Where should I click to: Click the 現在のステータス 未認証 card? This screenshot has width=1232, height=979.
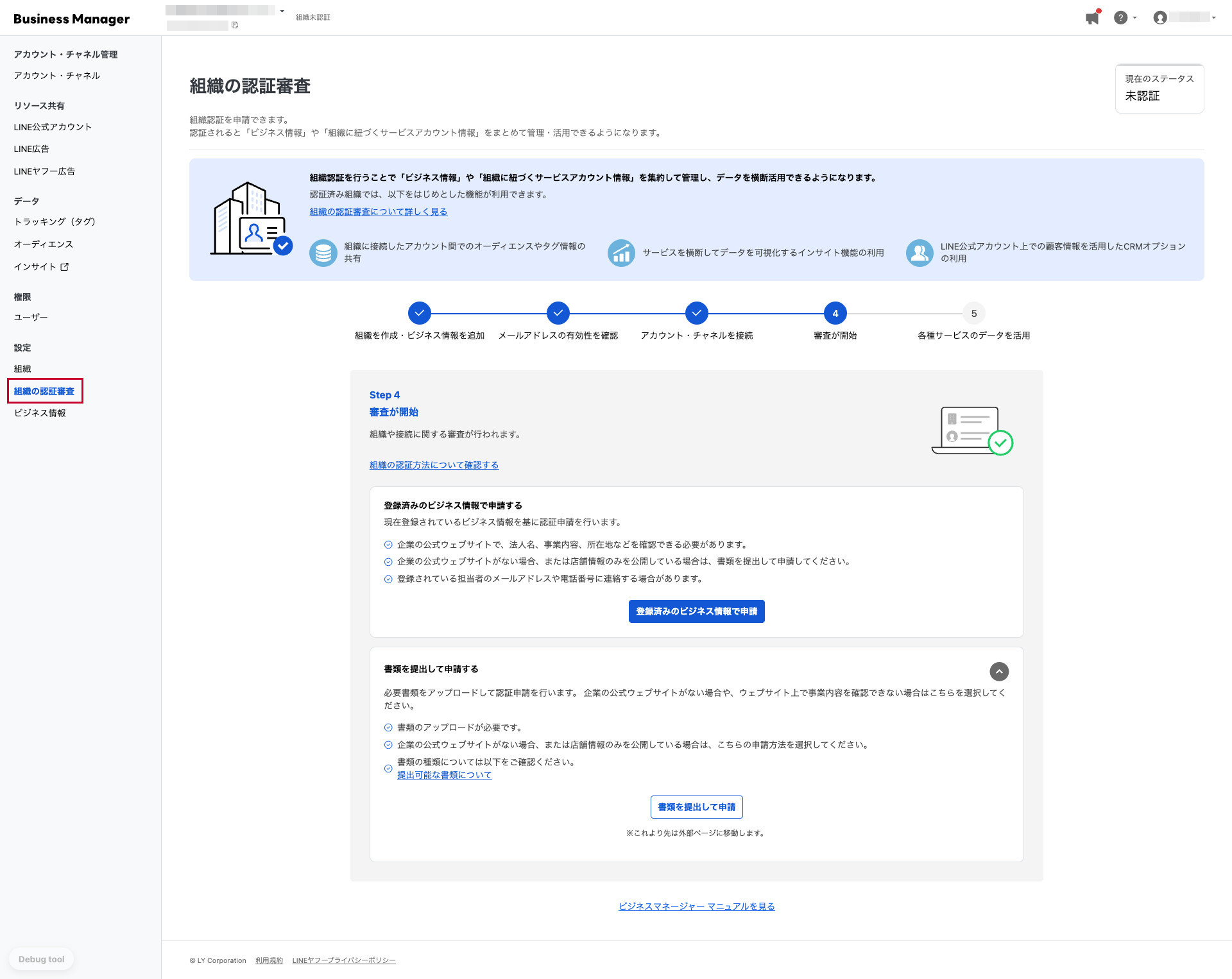(1159, 89)
